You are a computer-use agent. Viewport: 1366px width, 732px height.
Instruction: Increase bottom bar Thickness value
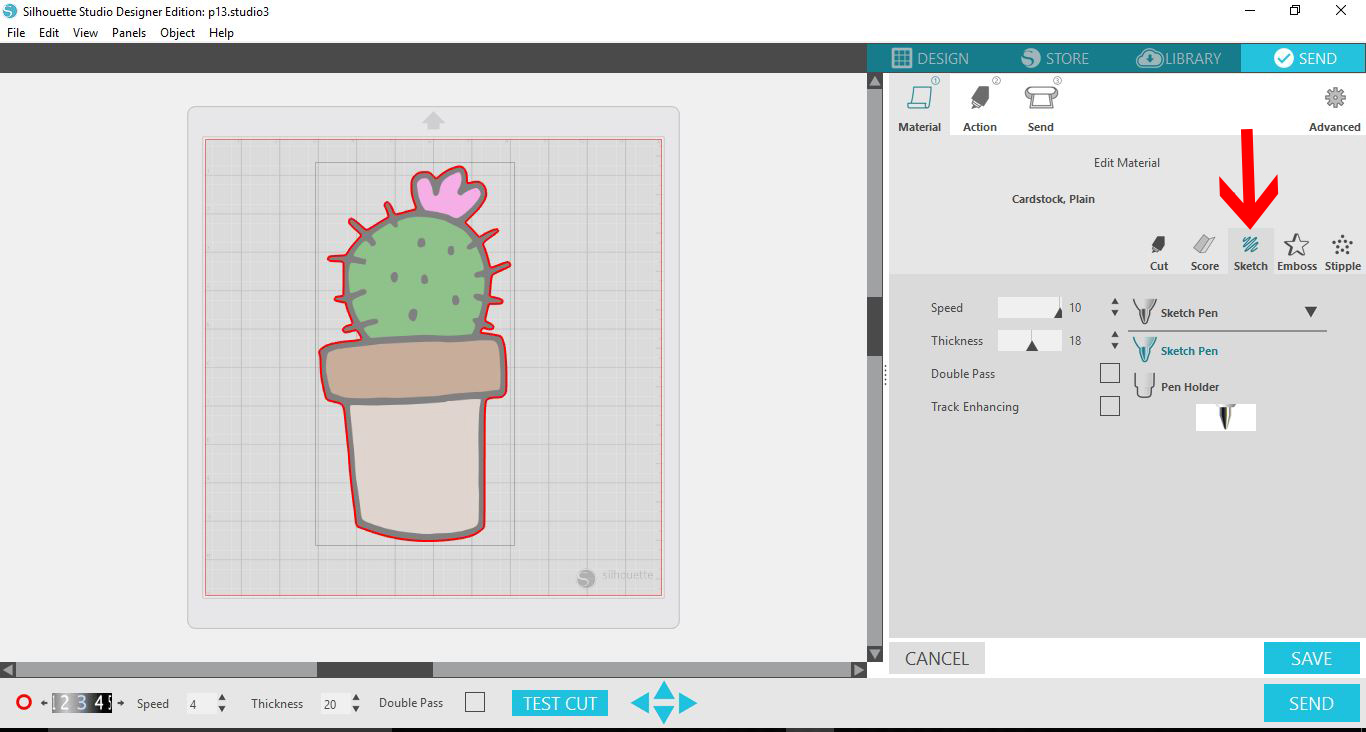[x=356, y=698]
